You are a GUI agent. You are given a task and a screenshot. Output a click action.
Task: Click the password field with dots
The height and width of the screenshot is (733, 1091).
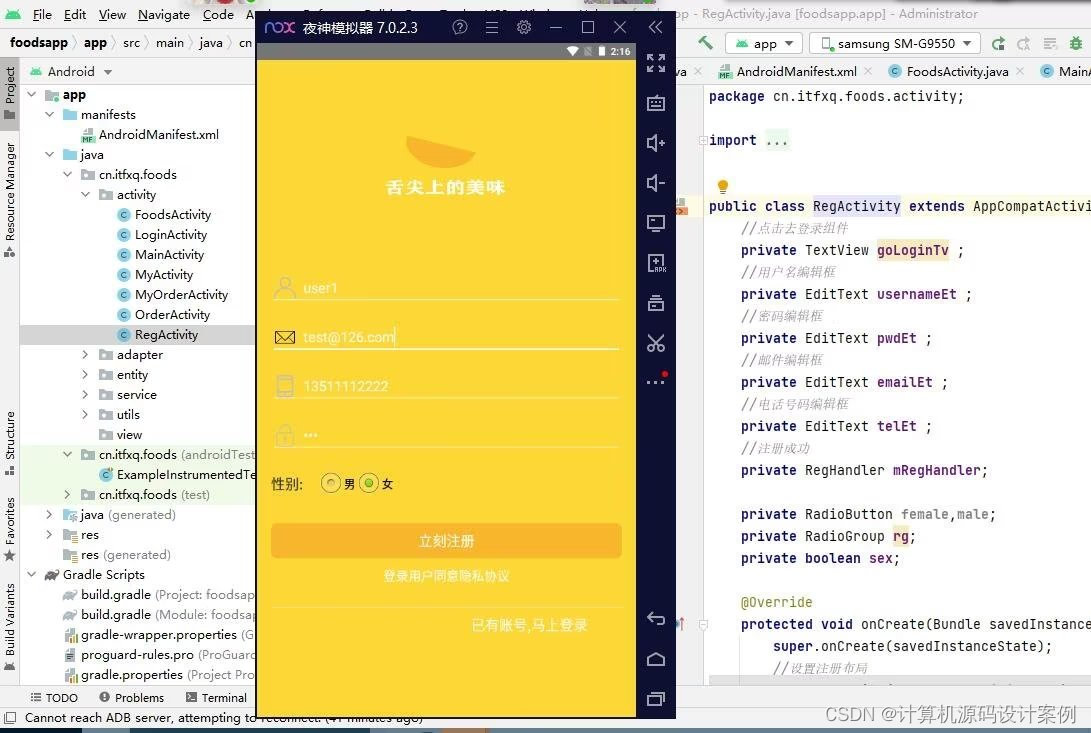tap(446, 435)
